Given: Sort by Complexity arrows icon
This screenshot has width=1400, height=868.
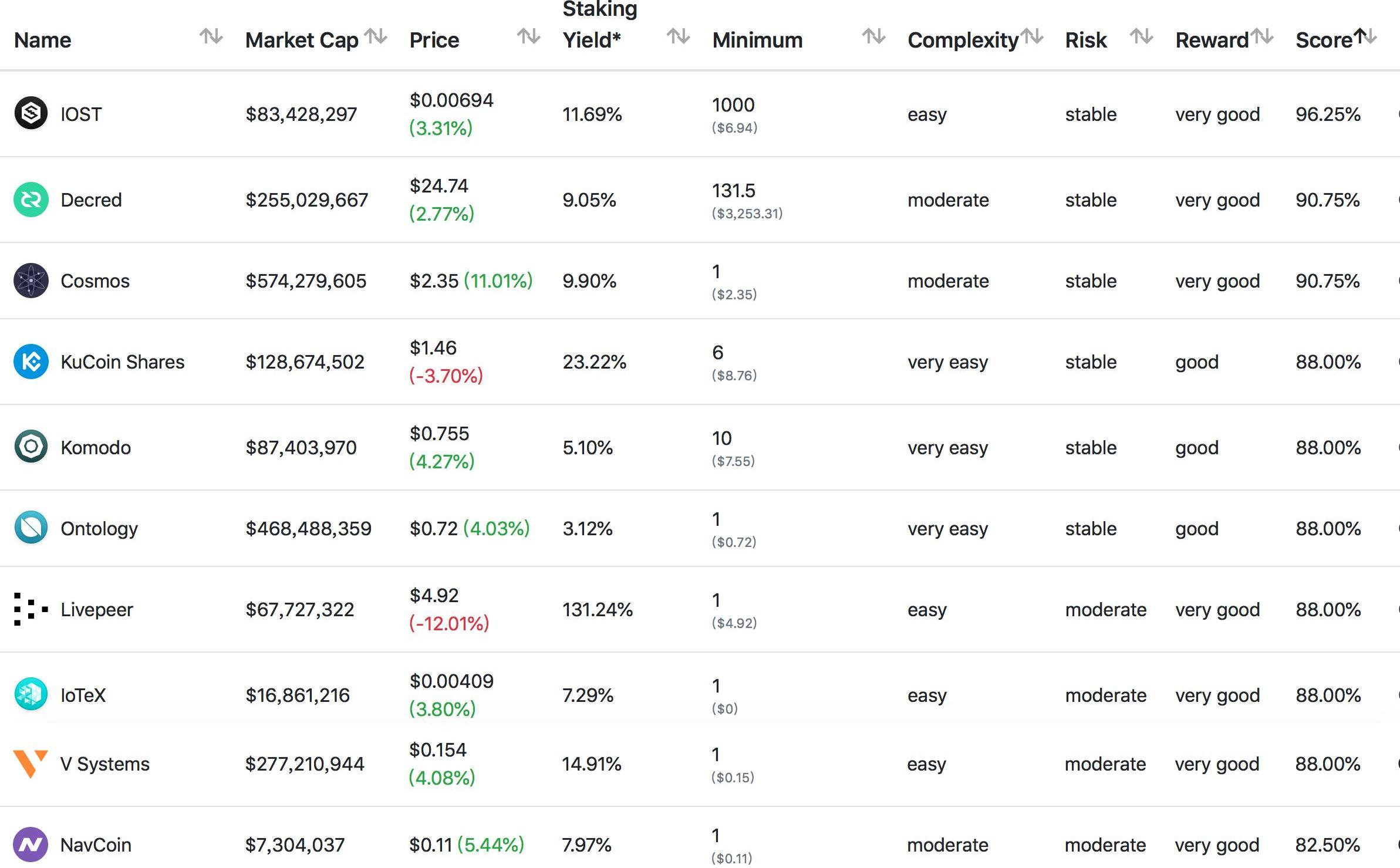Looking at the screenshot, I should click(x=1031, y=36).
